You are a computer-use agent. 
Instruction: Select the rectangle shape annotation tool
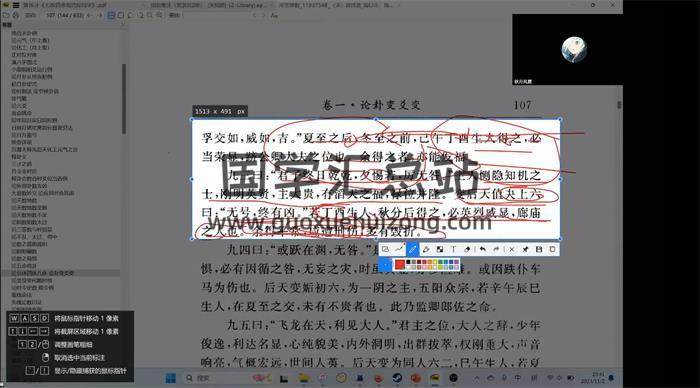point(385,249)
